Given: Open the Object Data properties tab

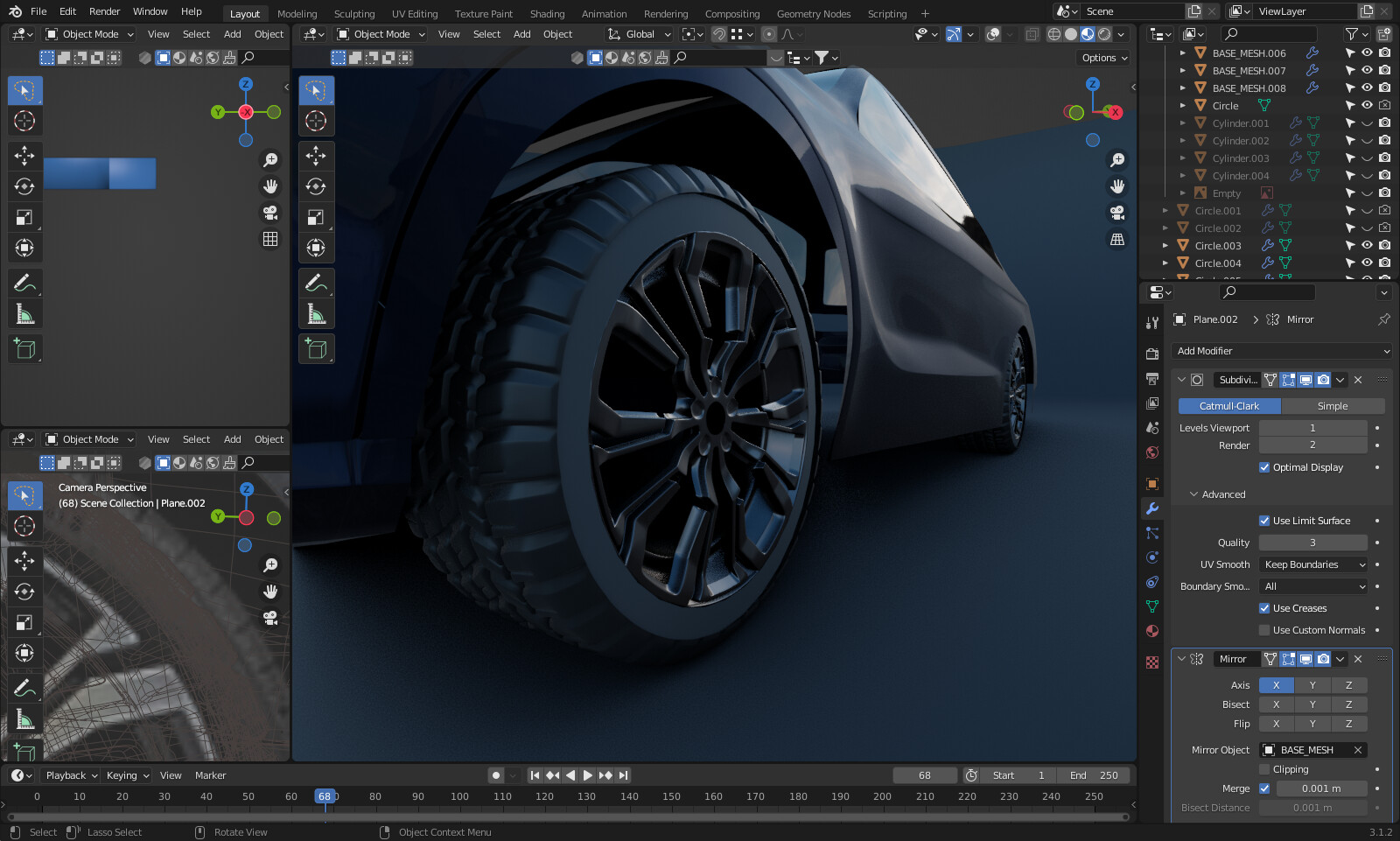Looking at the screenshot, I should 1152,606.
